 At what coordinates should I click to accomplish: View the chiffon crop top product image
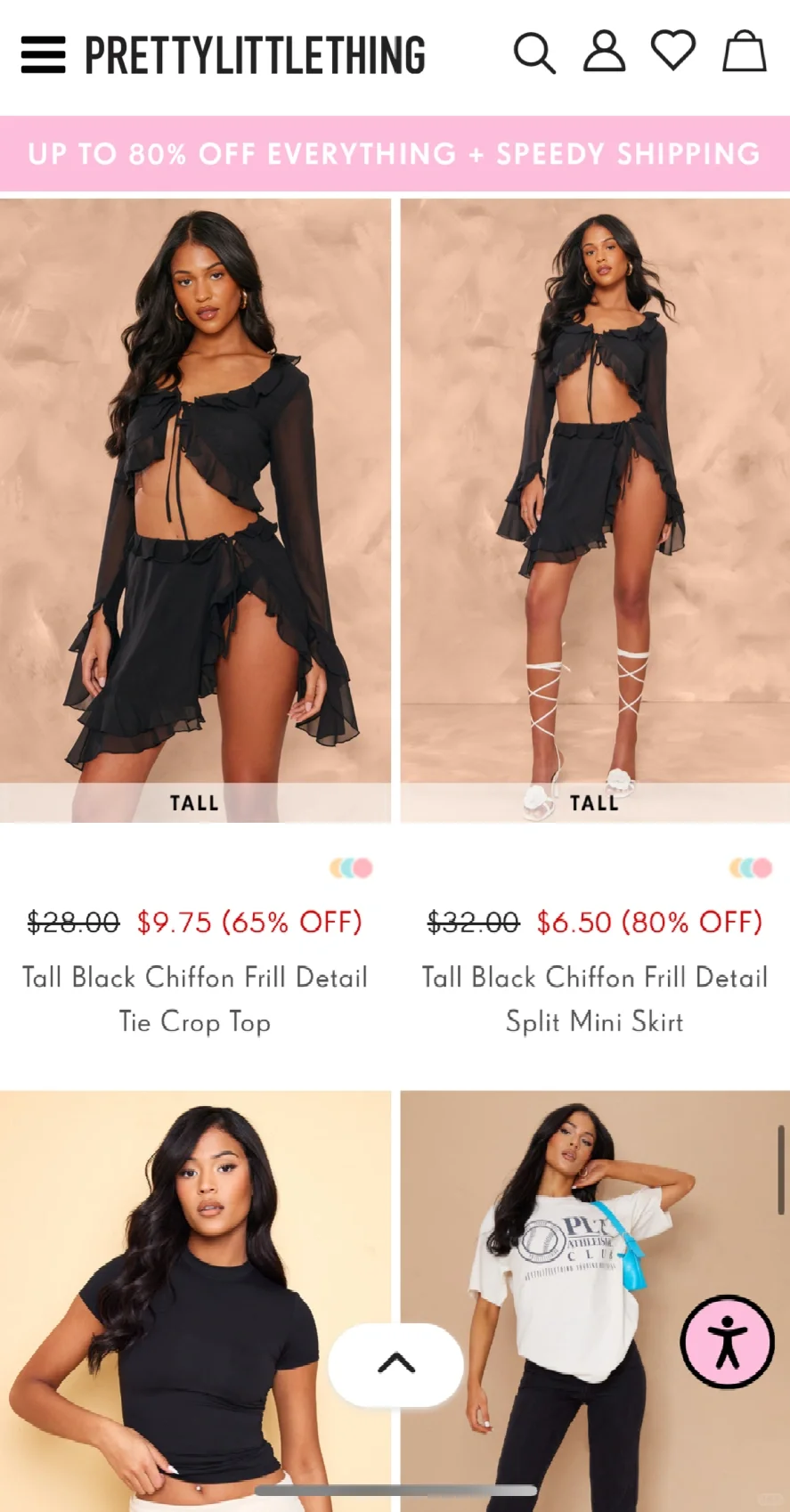click(195, 510)
